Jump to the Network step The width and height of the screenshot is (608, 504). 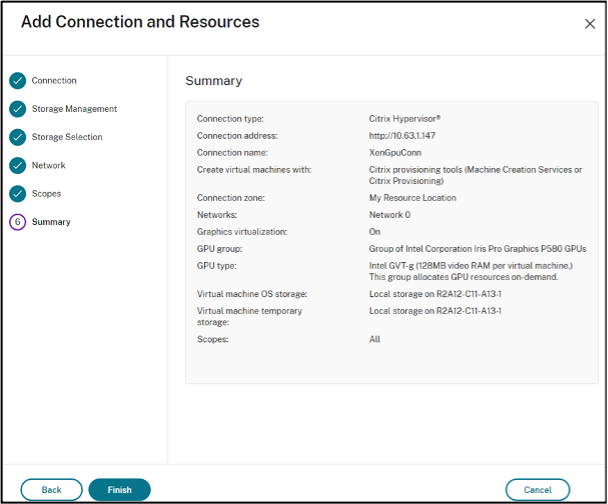coord(49,165)
